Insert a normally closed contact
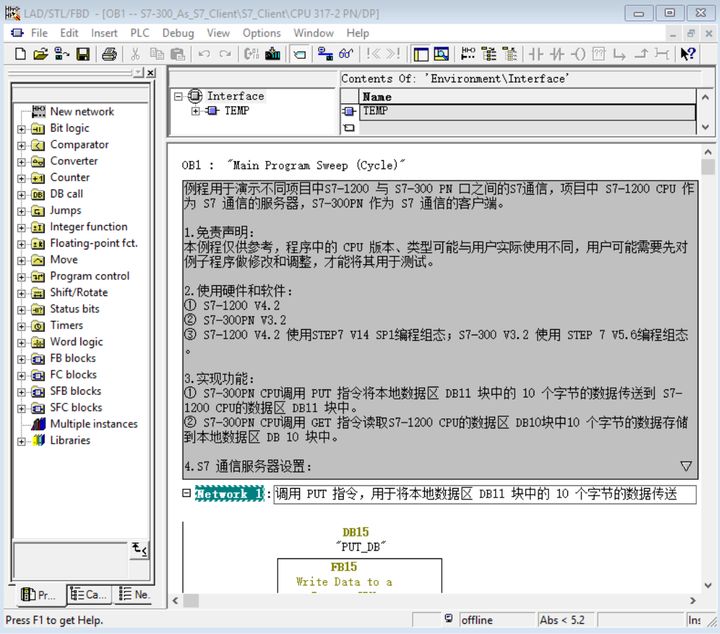Viewport: 720px width, 634px height. click(557, 54)
